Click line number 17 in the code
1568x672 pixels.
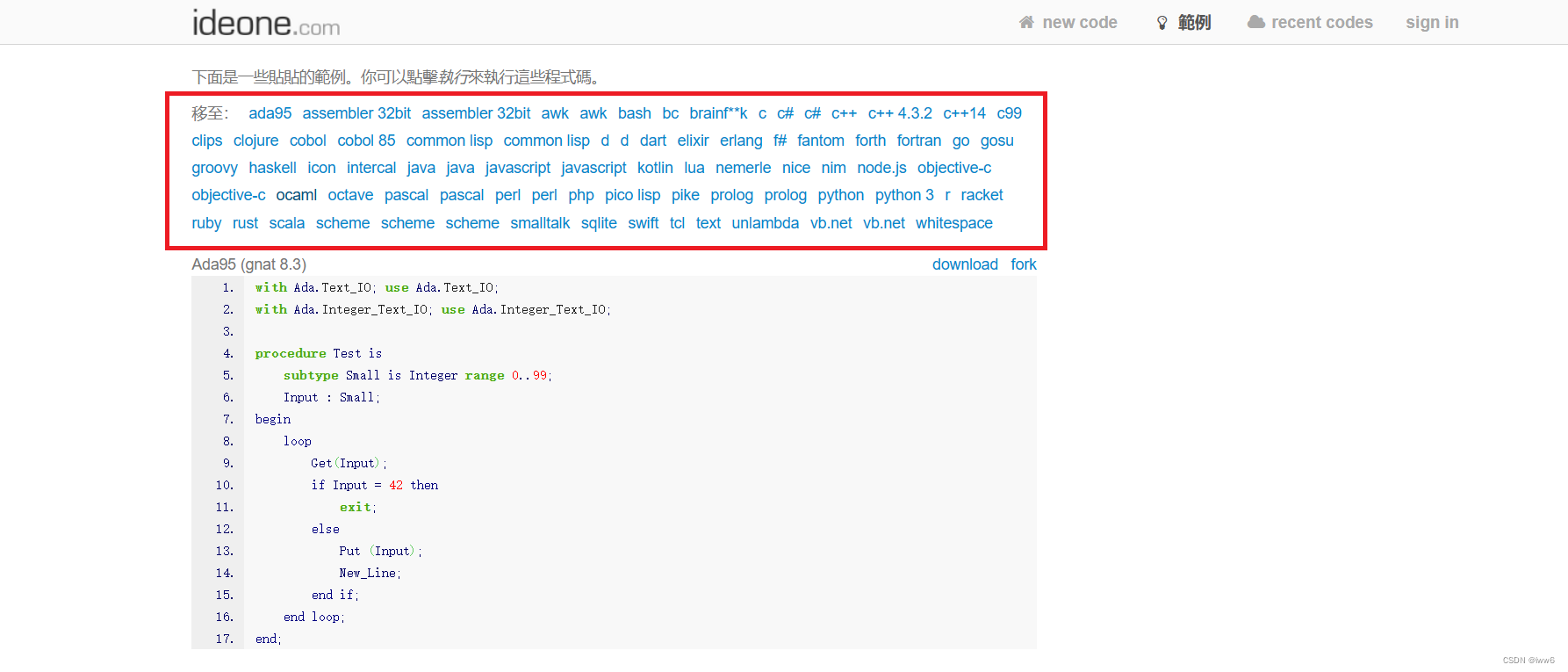click(x=225, y=639)
